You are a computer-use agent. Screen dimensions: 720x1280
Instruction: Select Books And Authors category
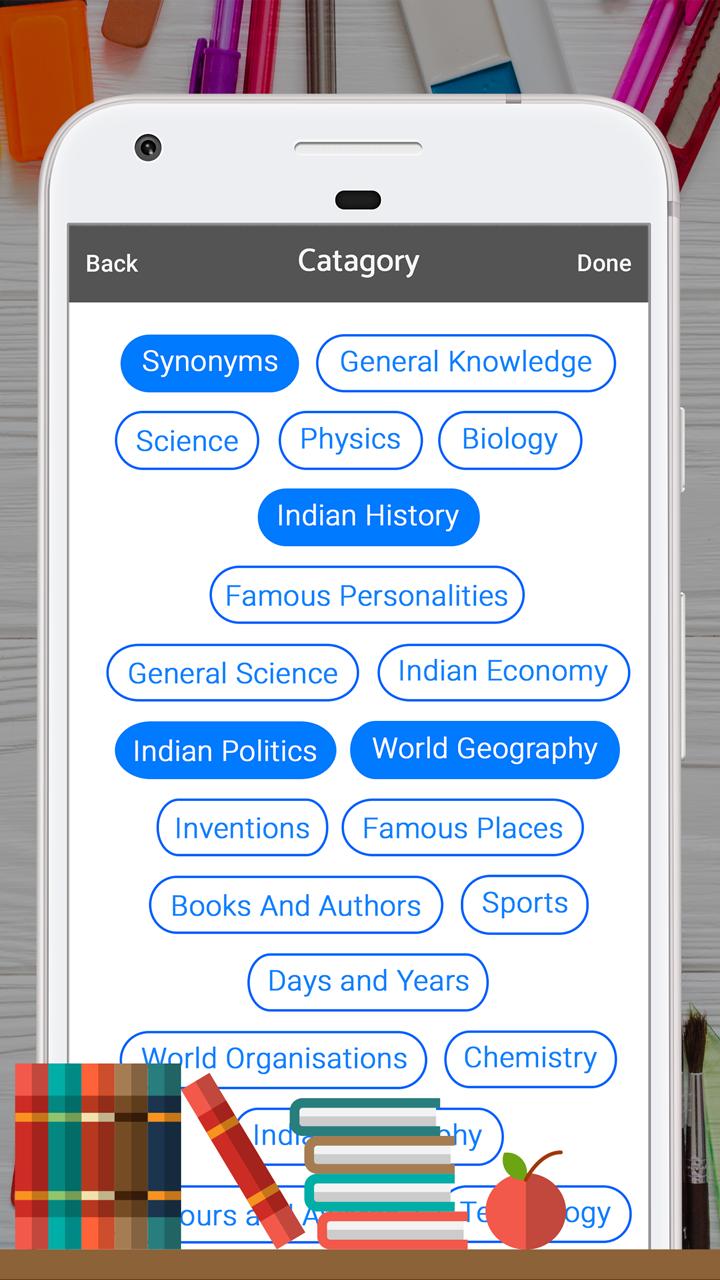pos(296,905)
